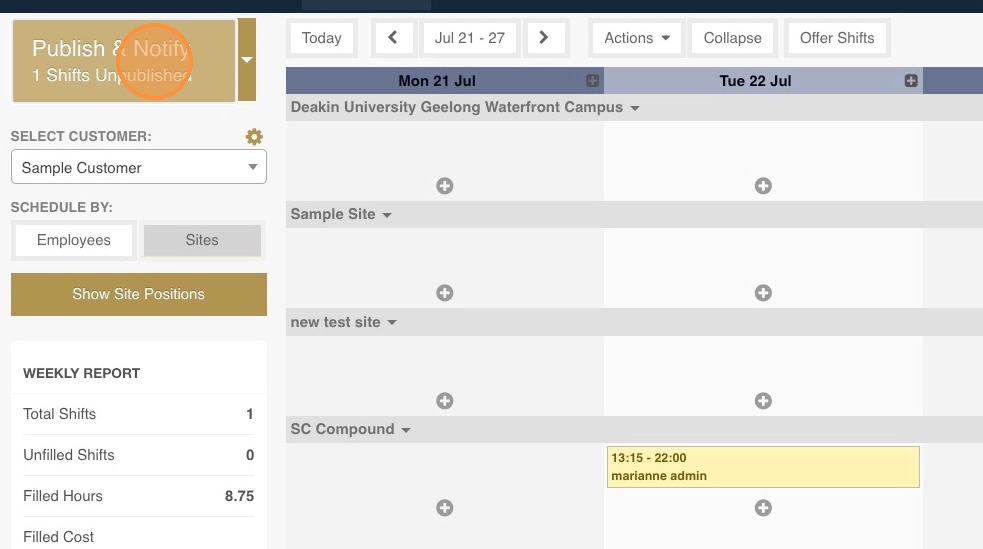Image resolution: width=983 pixels, height=549 pixels.
Task: Add shift for Sample Site on Monday
Action: pyautogui.click(x=444, y=293)
